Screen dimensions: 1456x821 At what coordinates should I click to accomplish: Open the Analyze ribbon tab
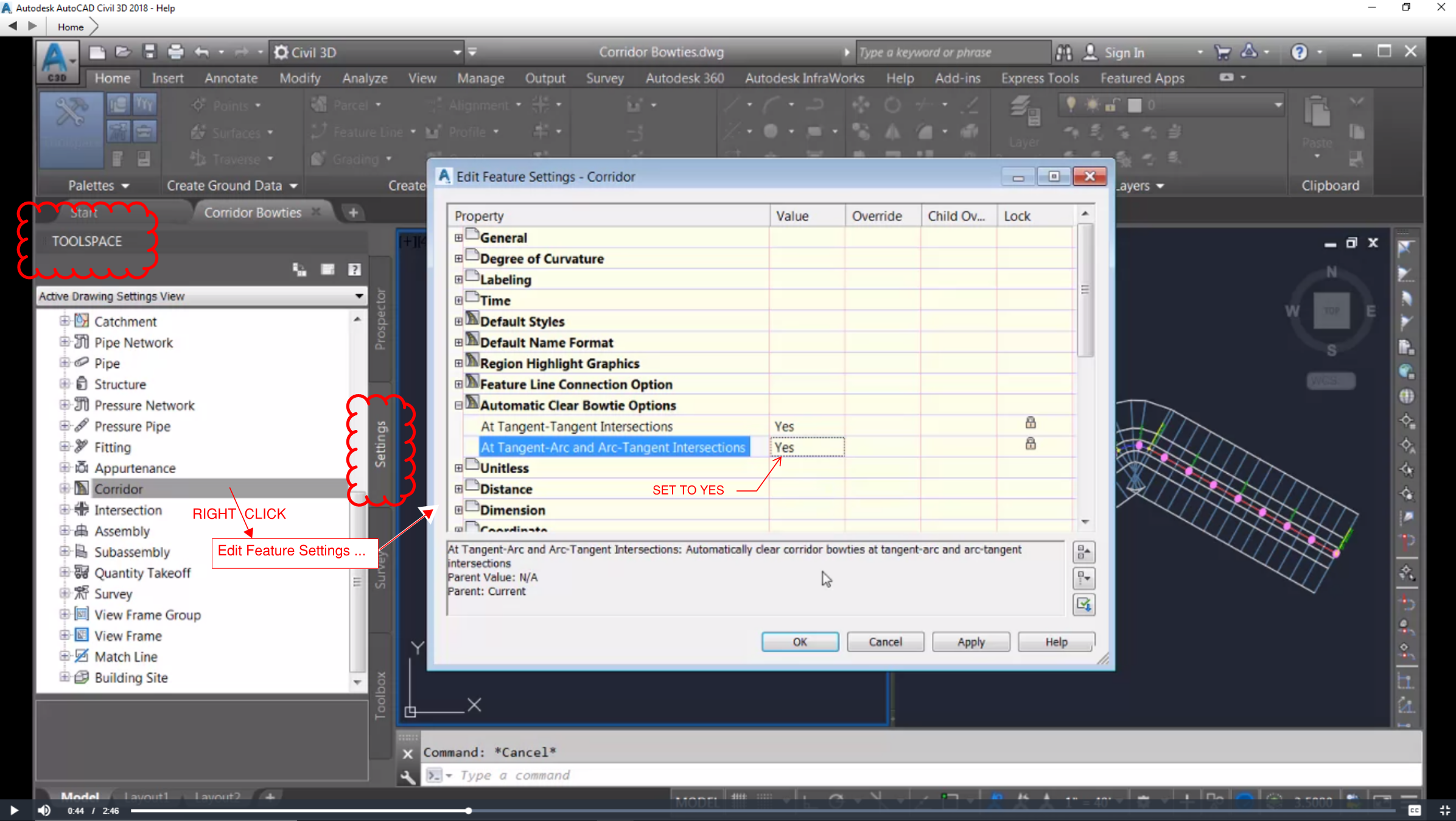[x=364, y=78]
